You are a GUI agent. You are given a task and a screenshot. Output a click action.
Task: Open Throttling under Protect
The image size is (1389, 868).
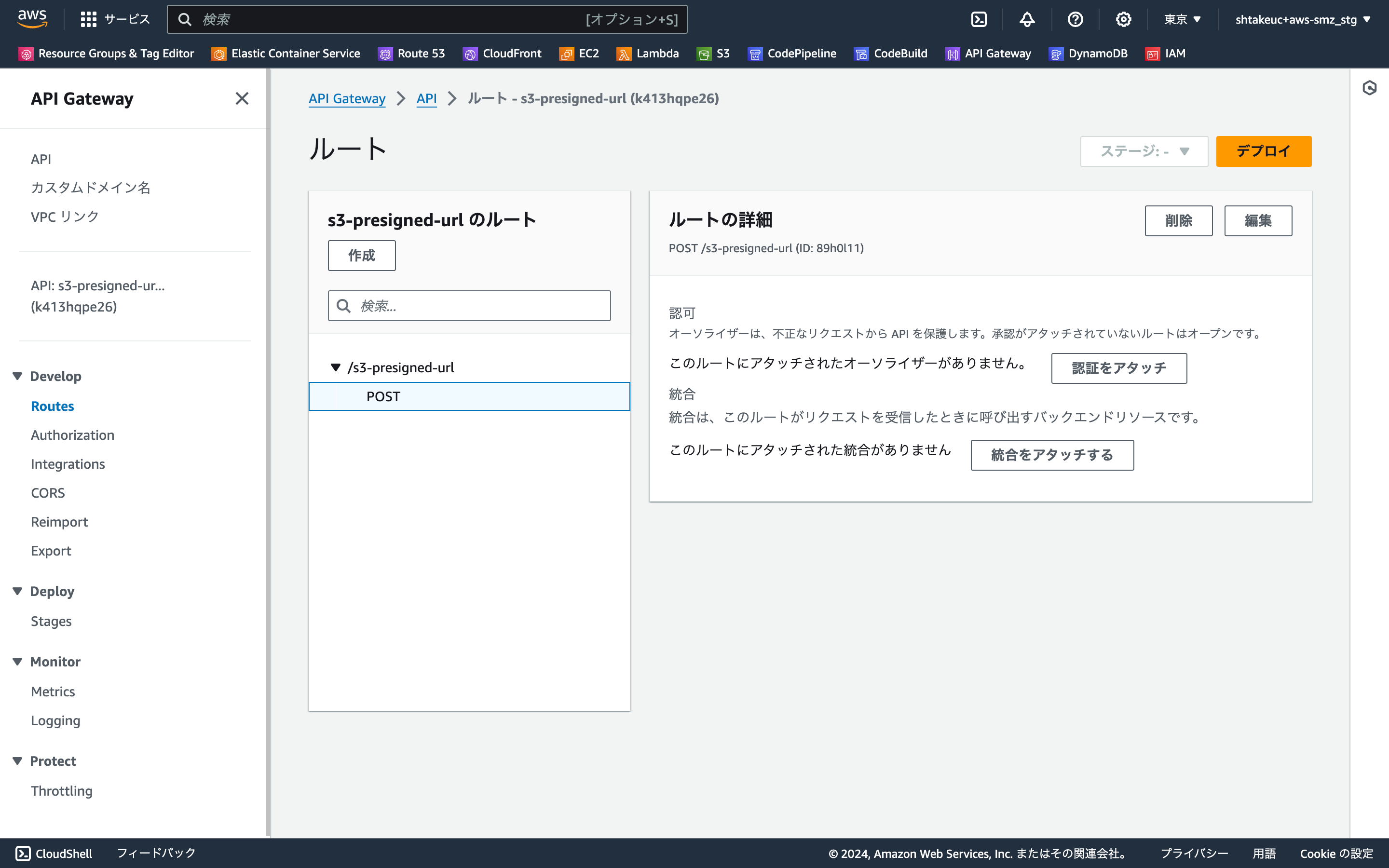61,790
